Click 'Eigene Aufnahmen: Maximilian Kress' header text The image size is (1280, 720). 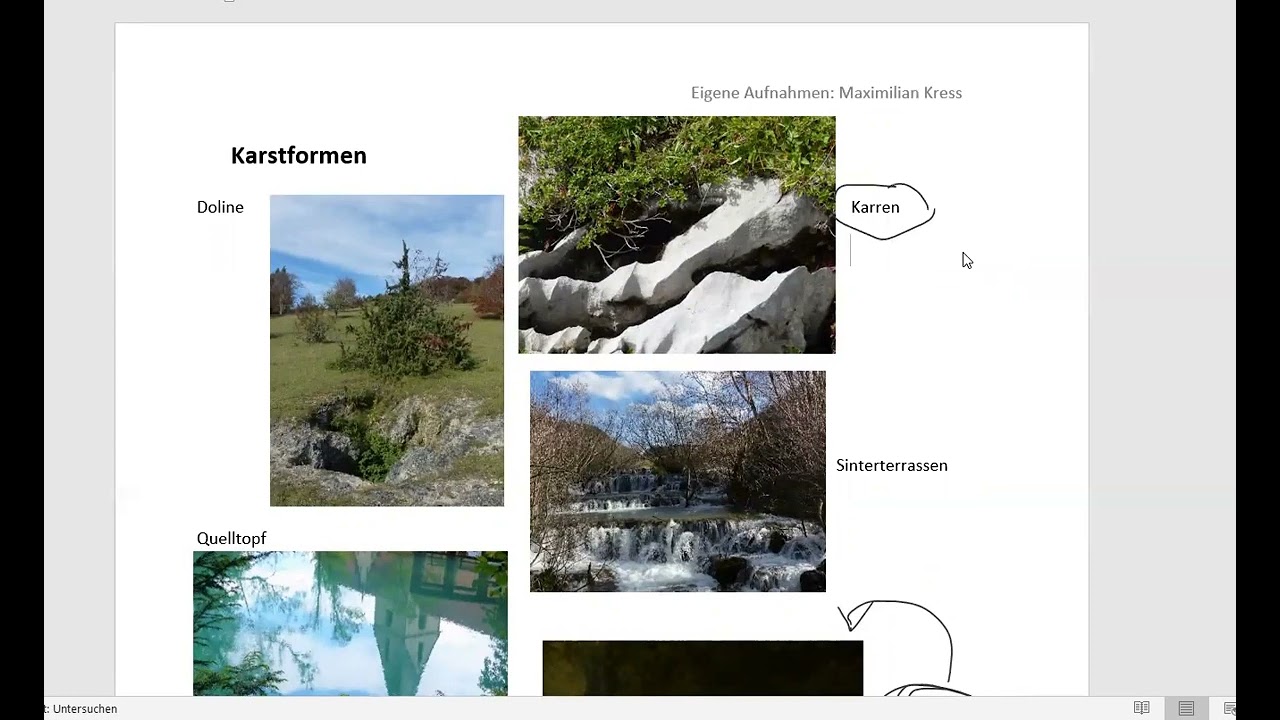click(x=826, y=93)
